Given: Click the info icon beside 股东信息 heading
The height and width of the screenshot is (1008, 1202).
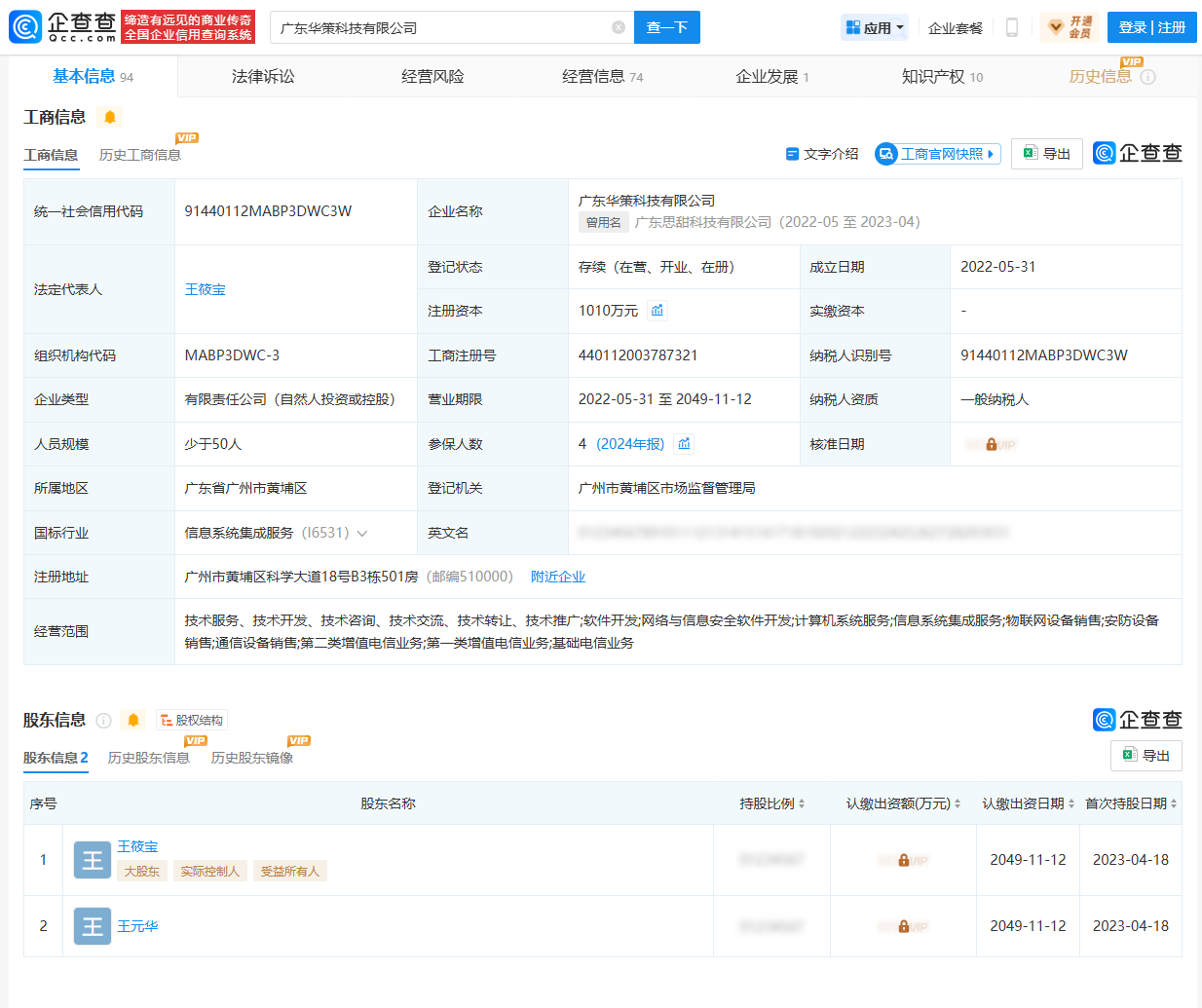Looking at the screenshot, I should click(103, 721).
